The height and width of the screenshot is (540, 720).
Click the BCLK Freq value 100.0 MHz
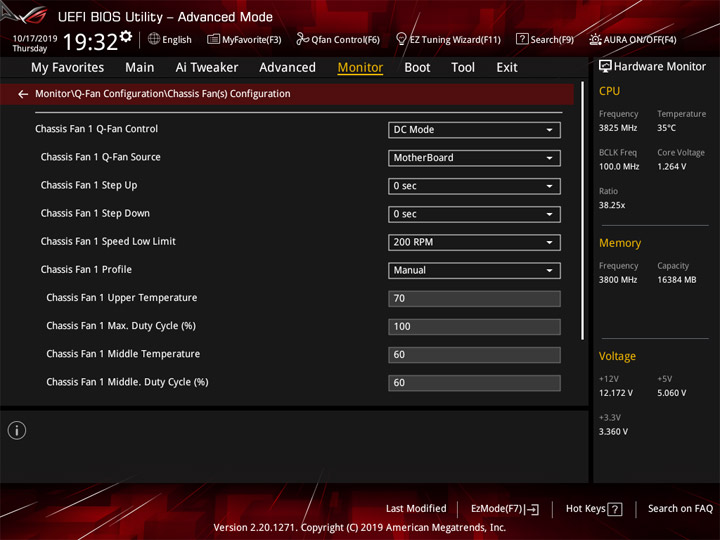click(619, 167)
